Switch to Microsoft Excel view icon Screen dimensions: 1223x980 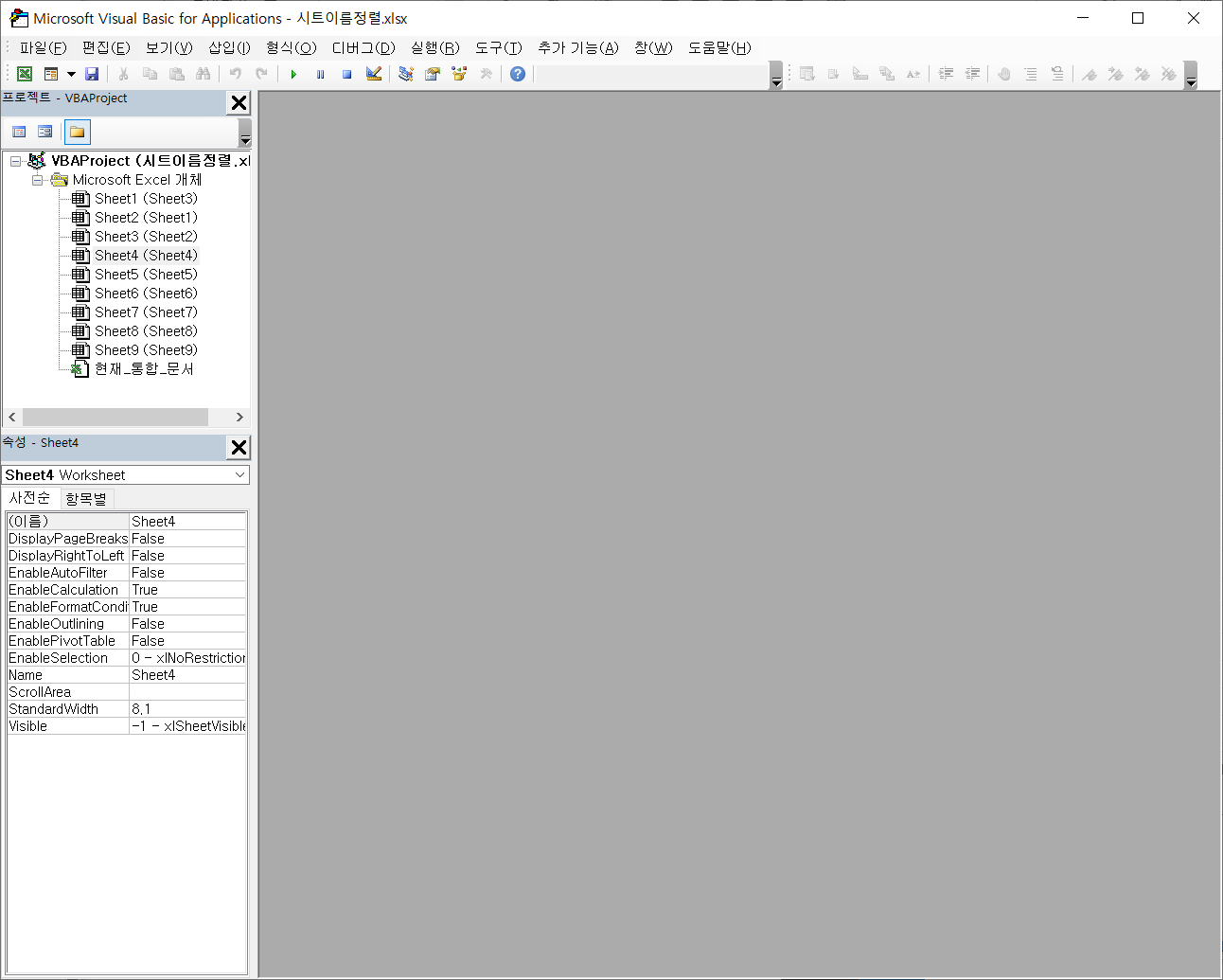click(25, 74)
